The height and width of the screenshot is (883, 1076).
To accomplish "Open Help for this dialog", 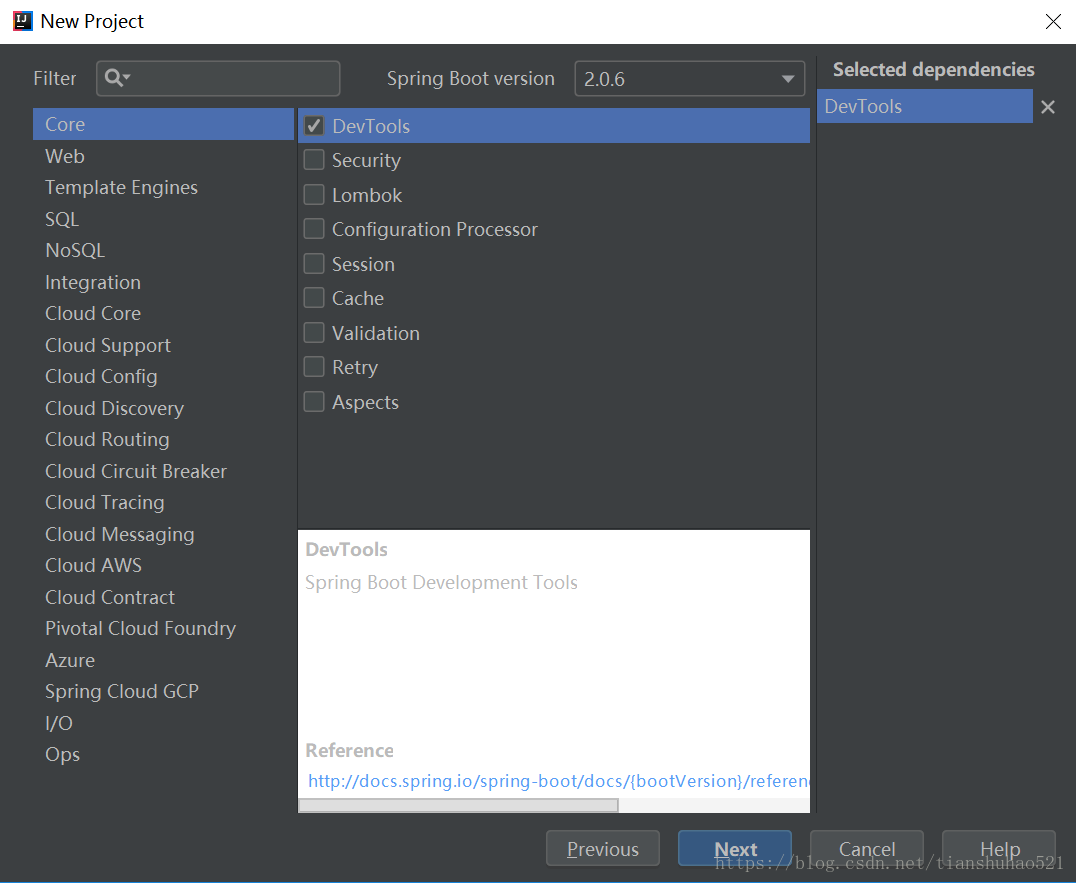I will [x=999, y=849].
